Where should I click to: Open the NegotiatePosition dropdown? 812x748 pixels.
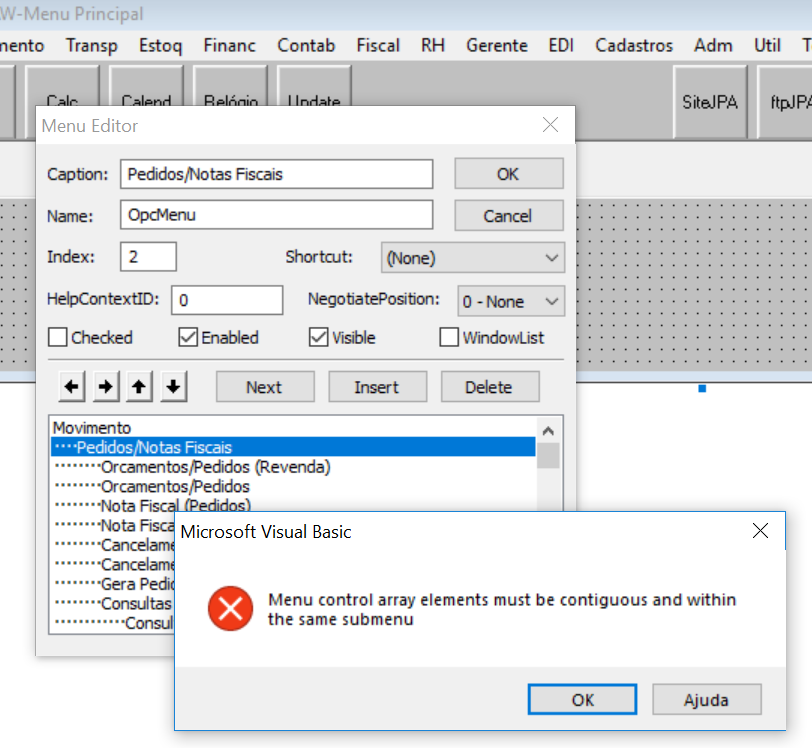[511, 301]
